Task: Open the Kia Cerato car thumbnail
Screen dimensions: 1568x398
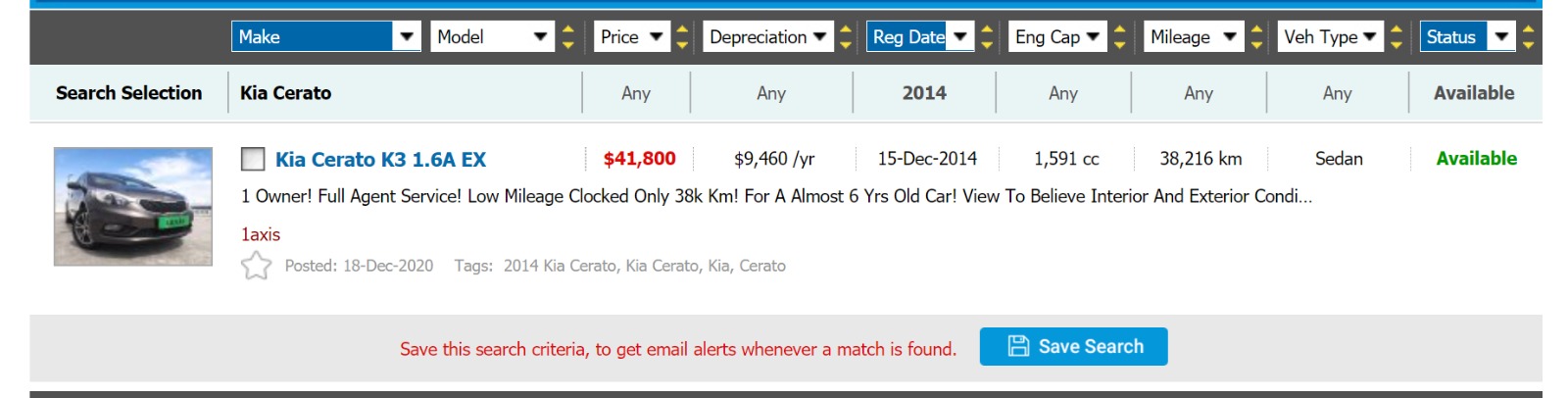Action: coord(133,207)
